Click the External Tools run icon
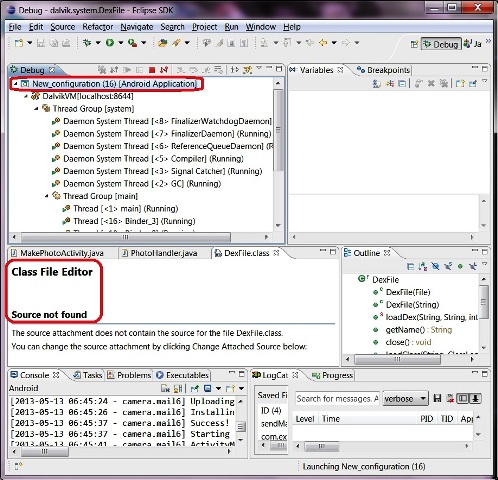The height and width of the screenshot is (480, 498). click(x=132, y=43)
